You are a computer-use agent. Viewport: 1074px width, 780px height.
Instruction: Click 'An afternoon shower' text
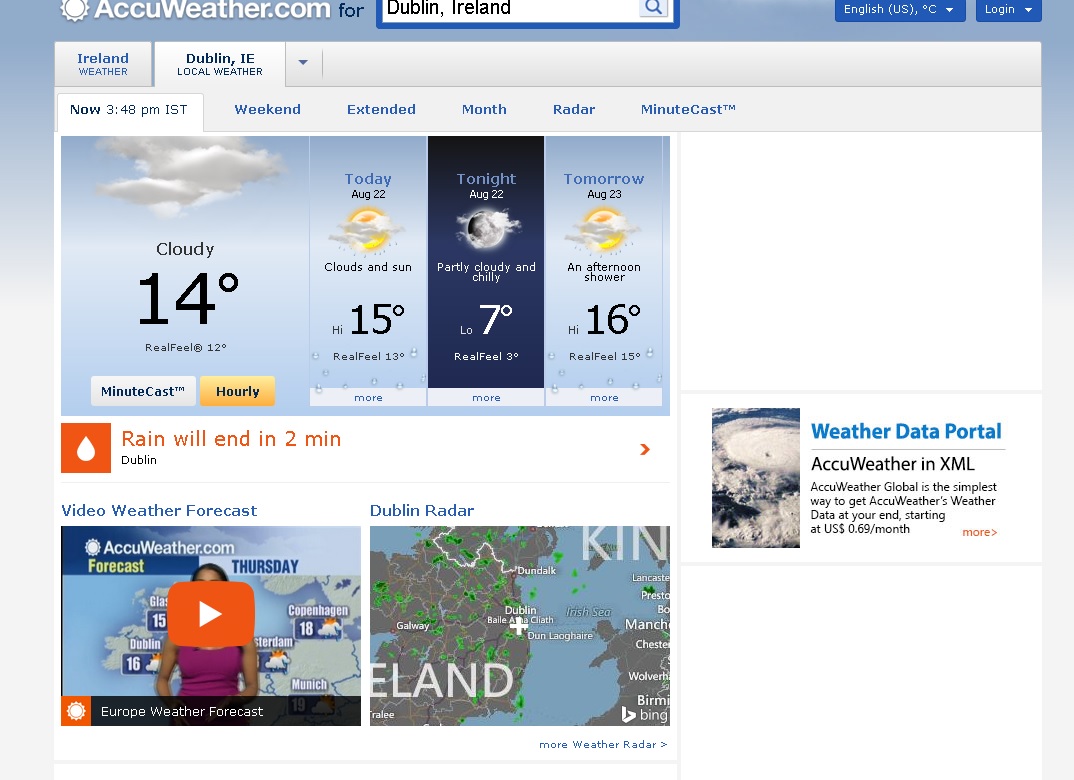604,272
